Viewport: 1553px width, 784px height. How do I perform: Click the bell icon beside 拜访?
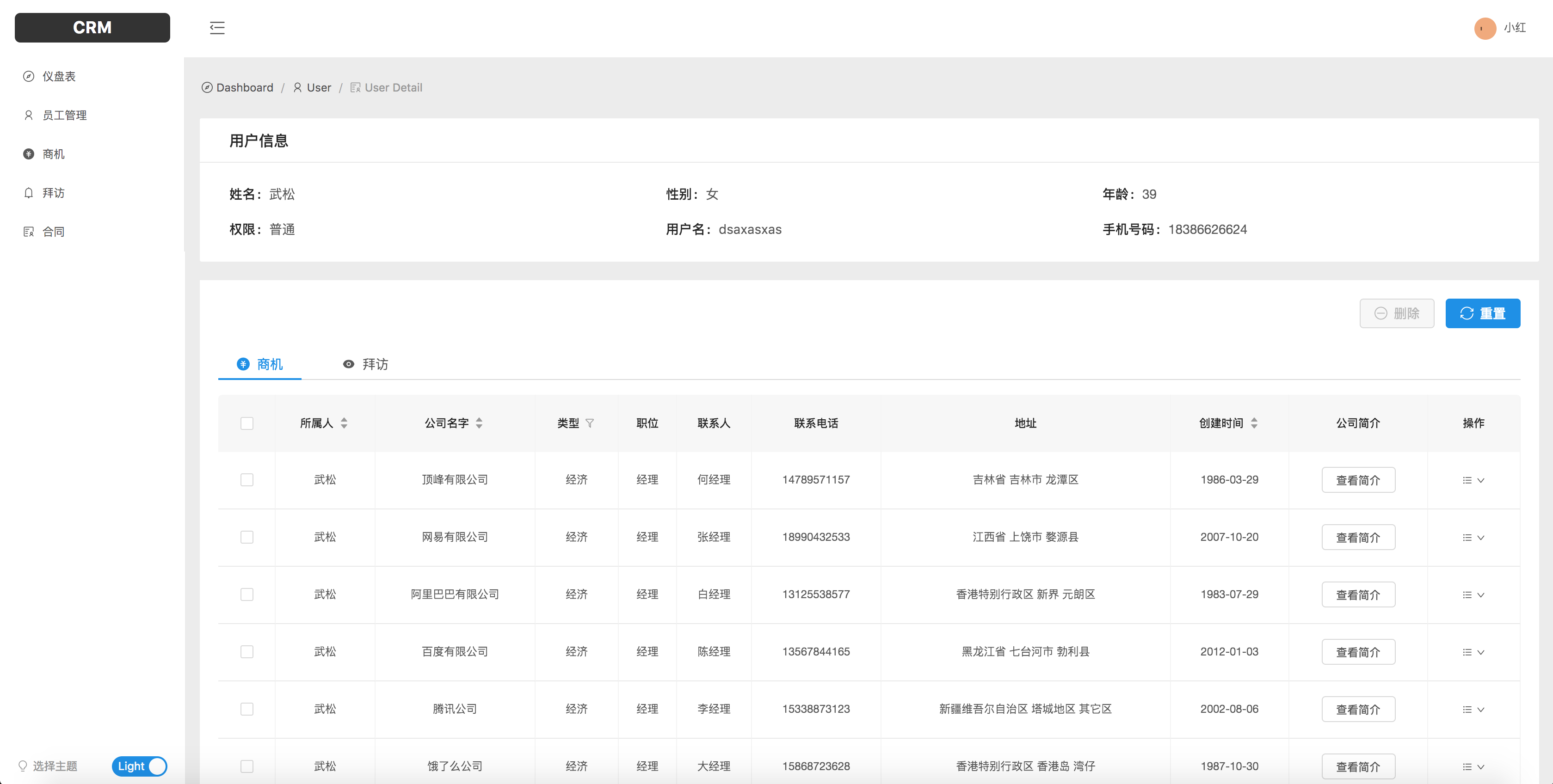point(28,193)
